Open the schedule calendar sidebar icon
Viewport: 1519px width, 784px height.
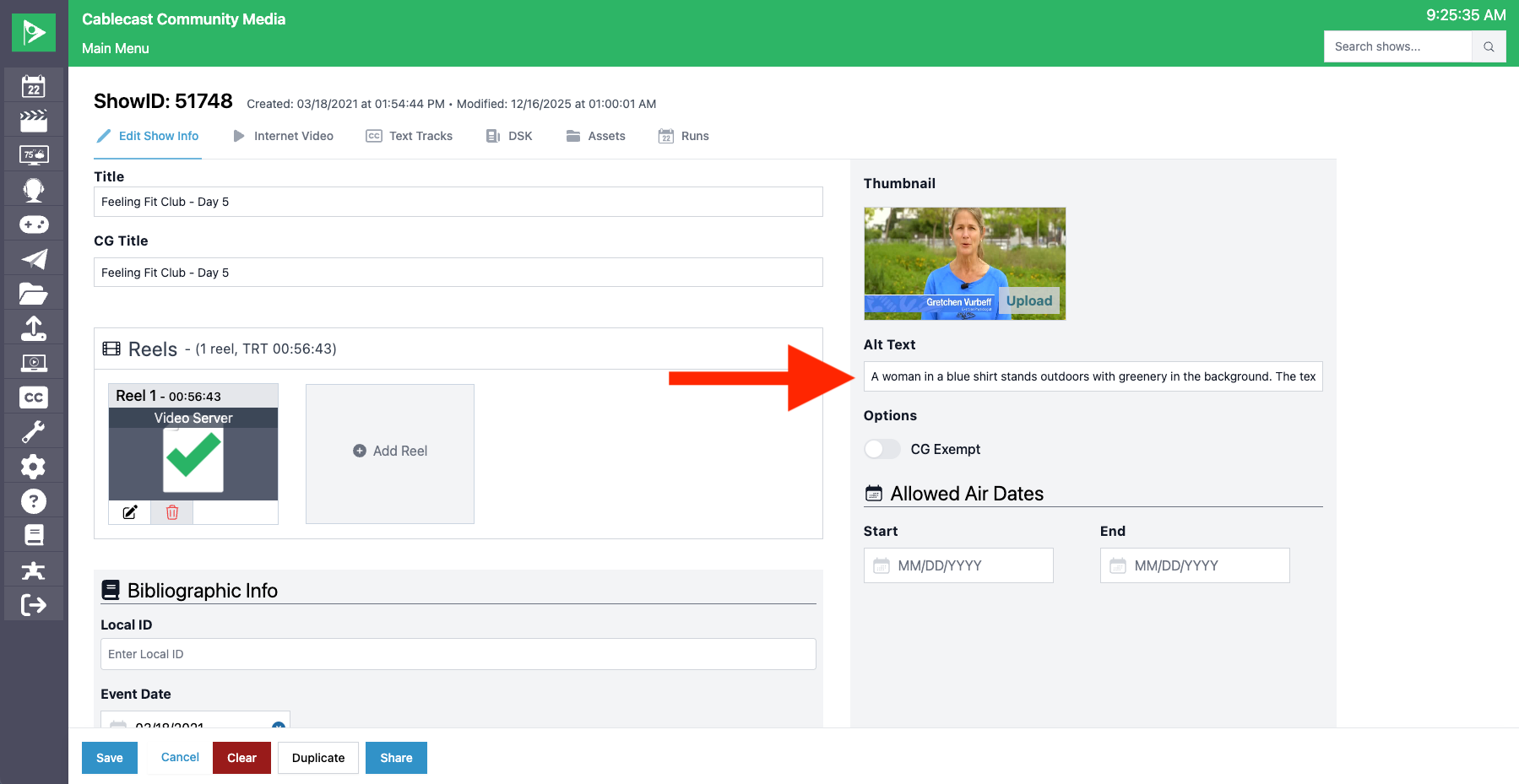[x=34, y=86]
